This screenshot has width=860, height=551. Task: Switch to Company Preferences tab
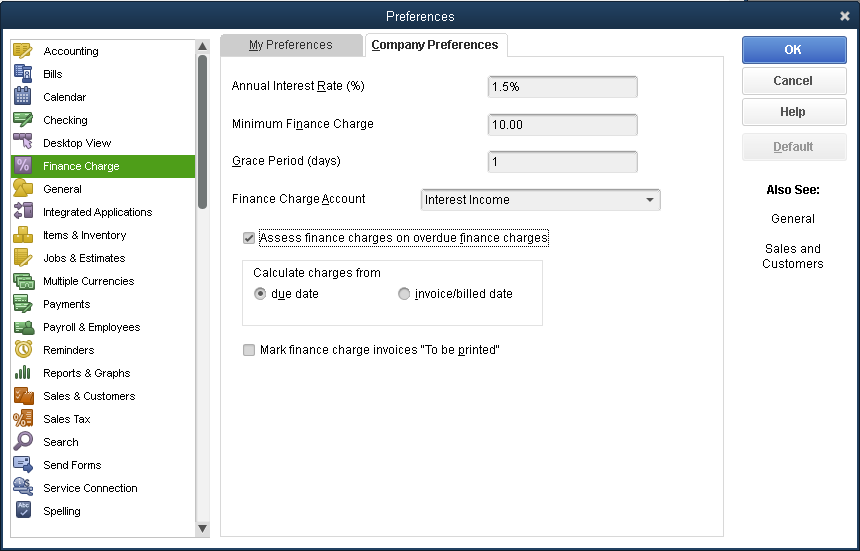point(435,45)
